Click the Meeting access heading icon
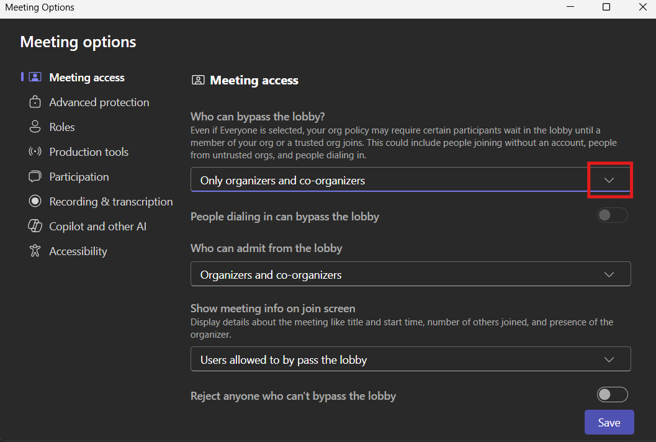656x442 pixels. coord(198,80)
